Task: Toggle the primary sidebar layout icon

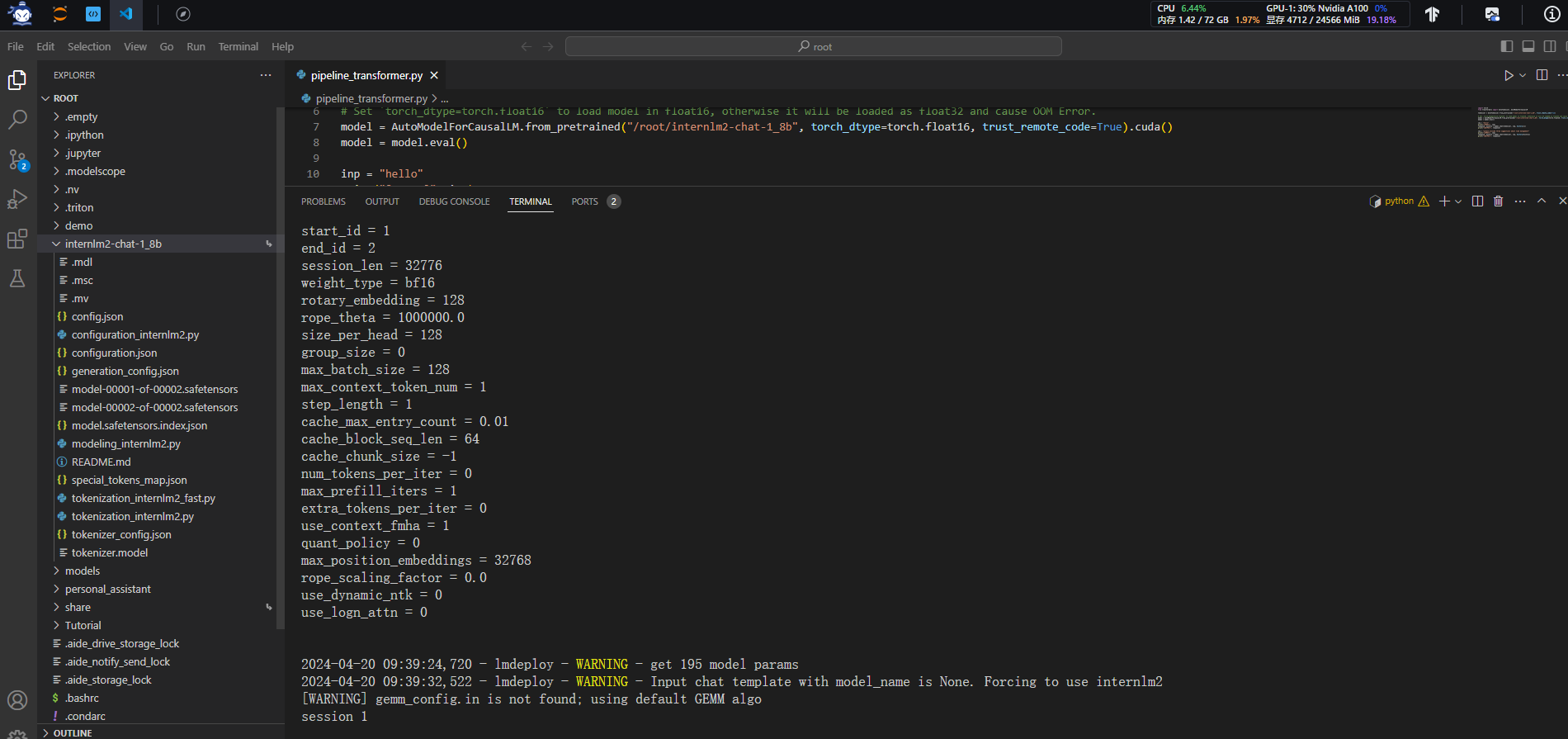Action: point(1507,46)
